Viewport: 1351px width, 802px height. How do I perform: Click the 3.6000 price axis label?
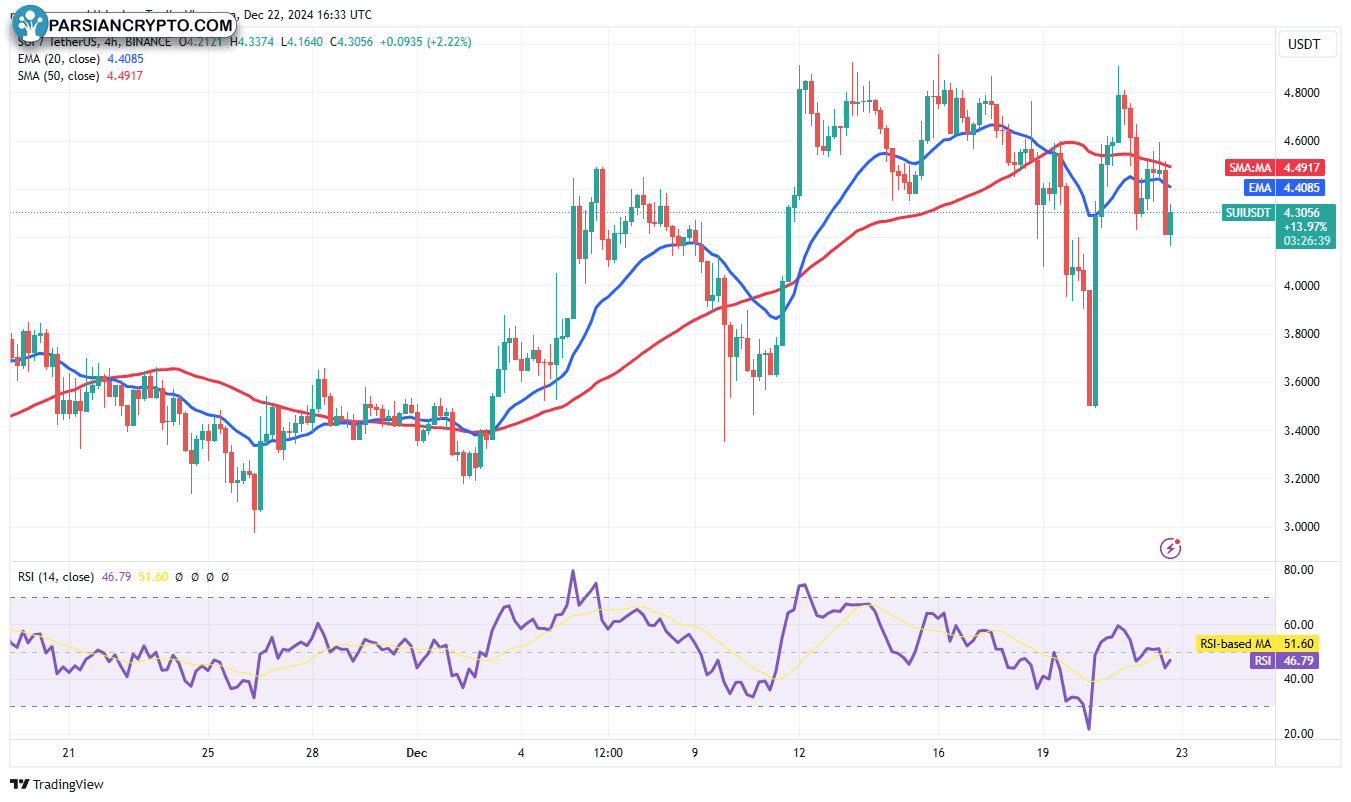click(x=1302, y=382)
